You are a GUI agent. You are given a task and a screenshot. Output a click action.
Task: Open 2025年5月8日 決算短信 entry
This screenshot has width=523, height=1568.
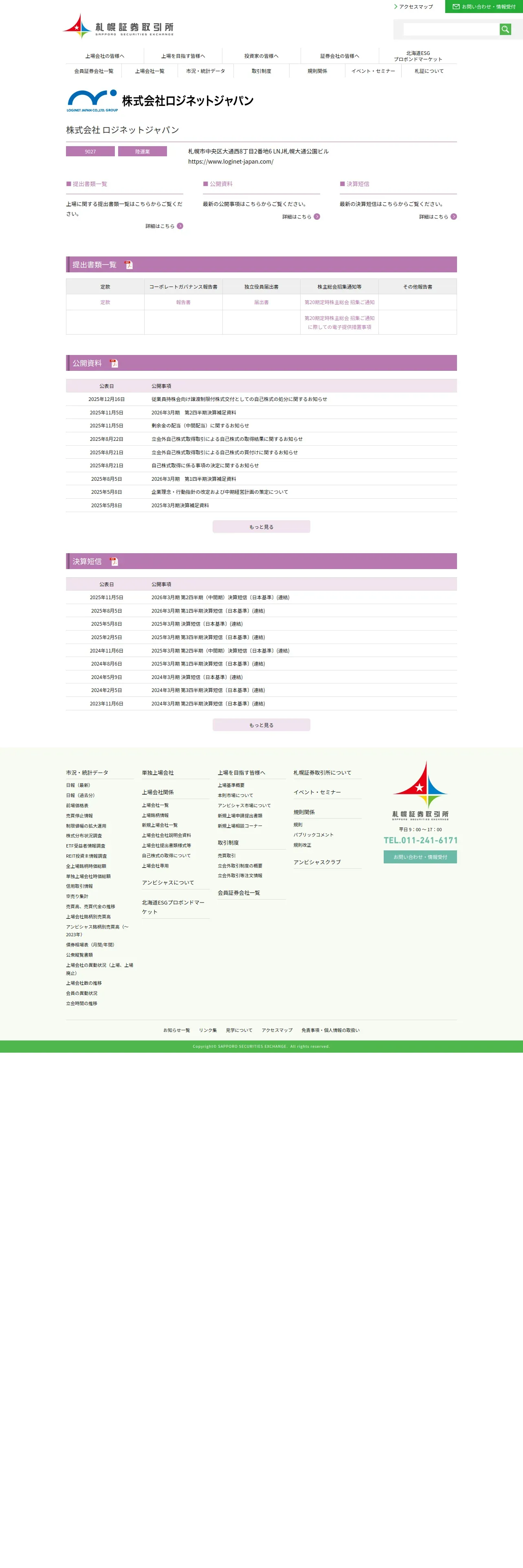[x=197, y=624]
